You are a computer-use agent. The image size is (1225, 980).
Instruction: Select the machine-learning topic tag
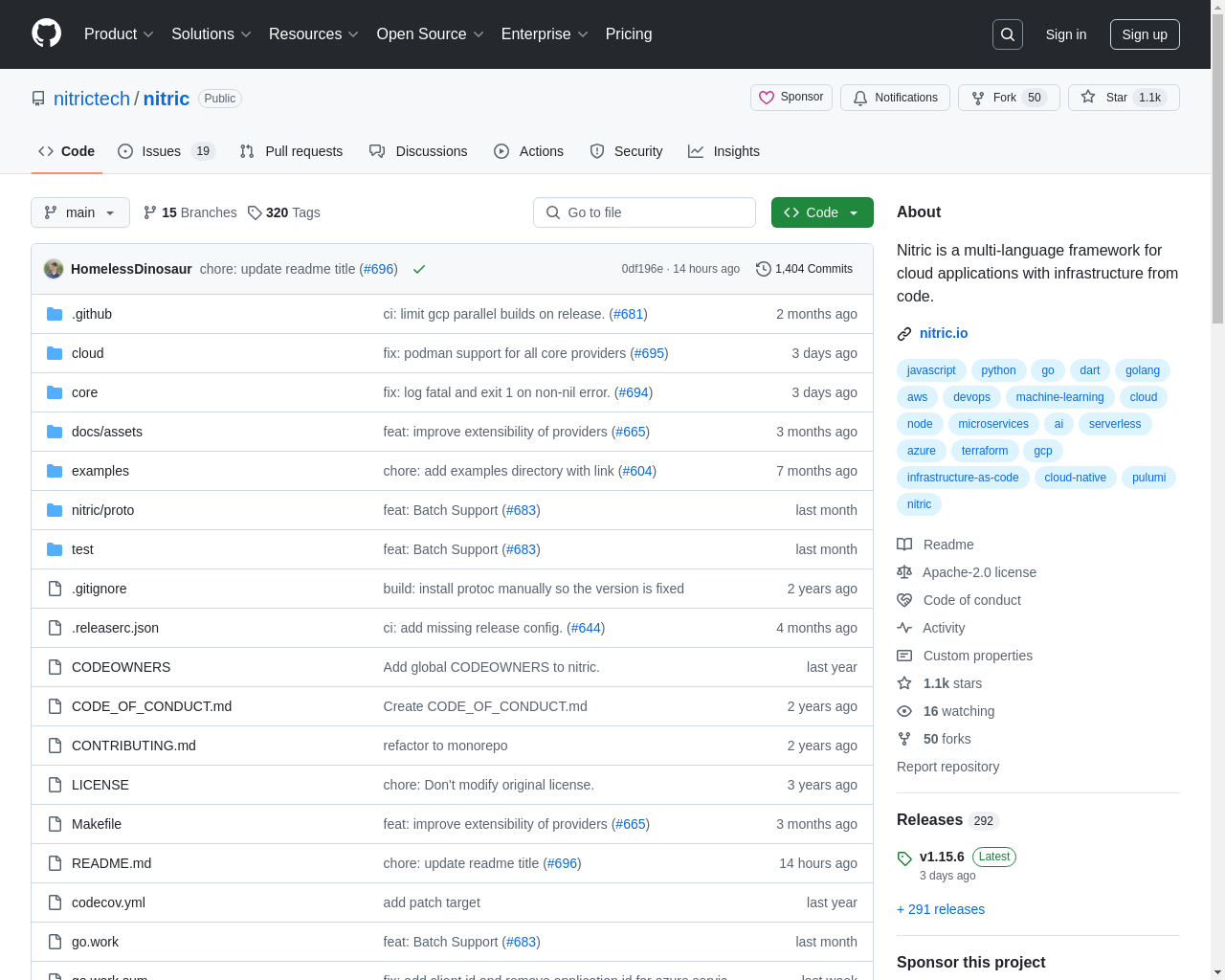pyautogui.click(x=1059, y=397)
